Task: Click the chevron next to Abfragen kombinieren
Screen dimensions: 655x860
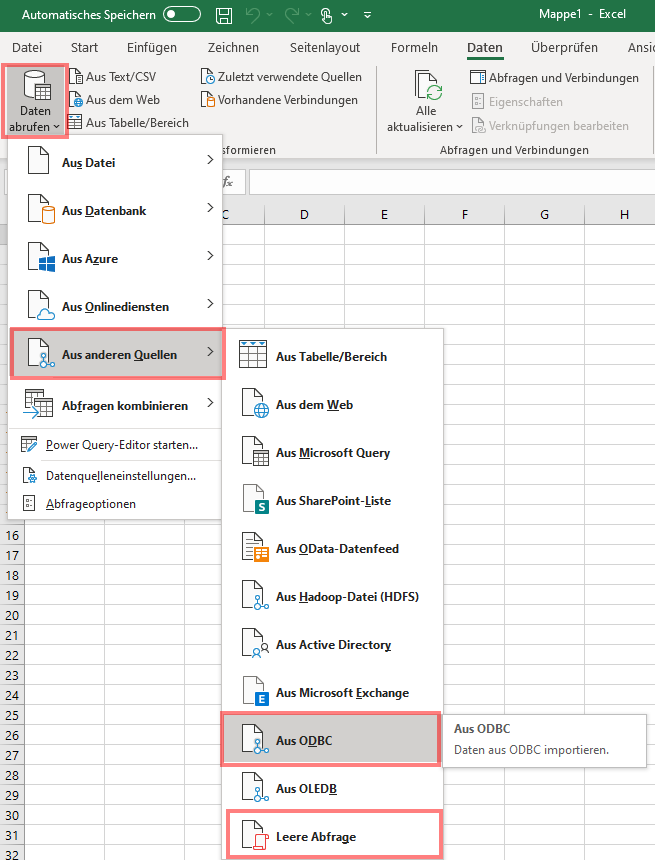Action: coord(210,403)
